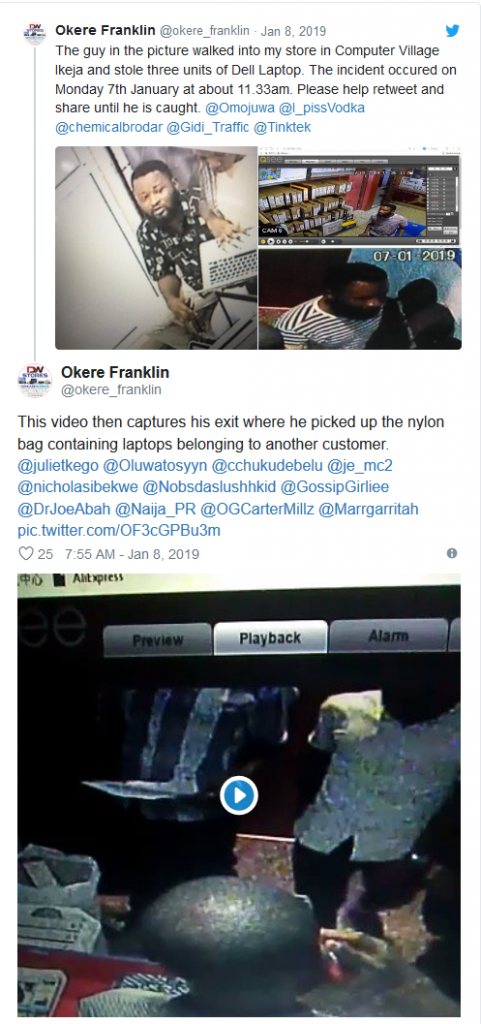
Task: Open tweet info circle icon
Action: point(452,553)
